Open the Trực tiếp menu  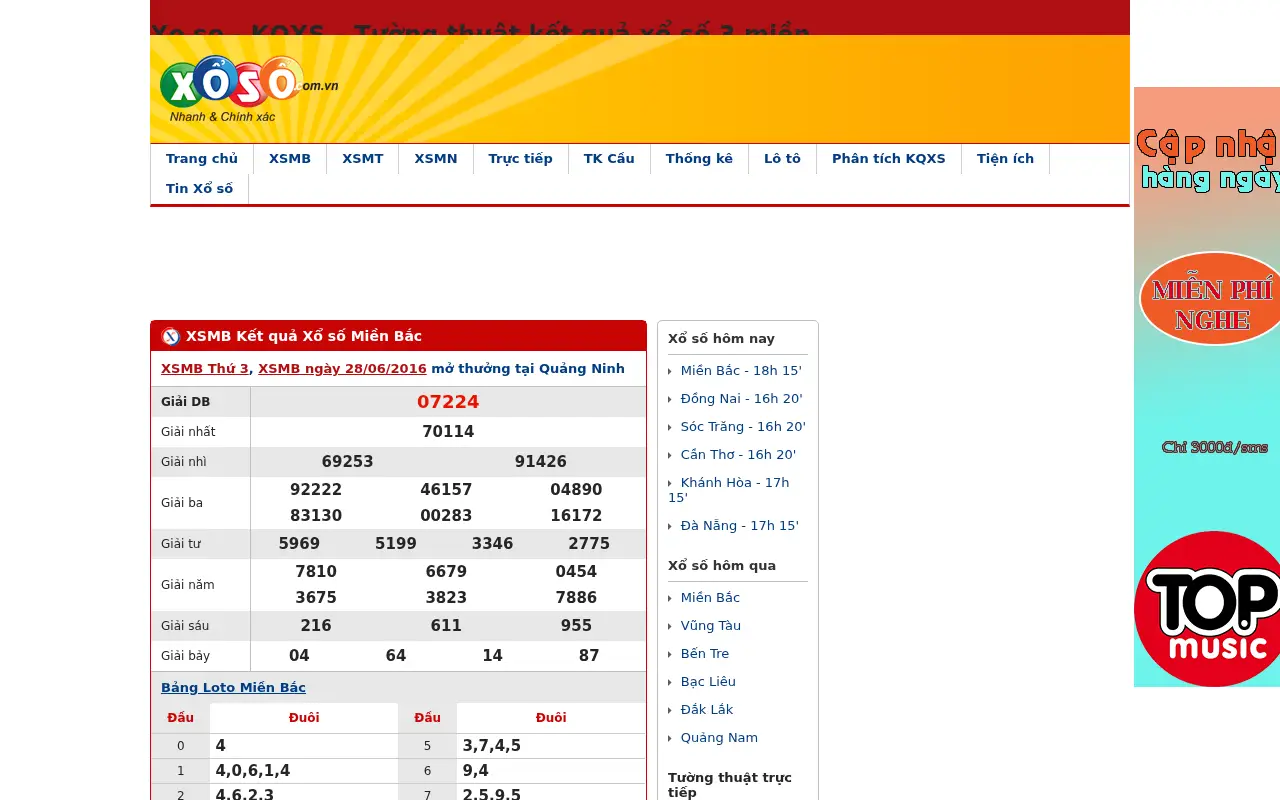(520, 159)
